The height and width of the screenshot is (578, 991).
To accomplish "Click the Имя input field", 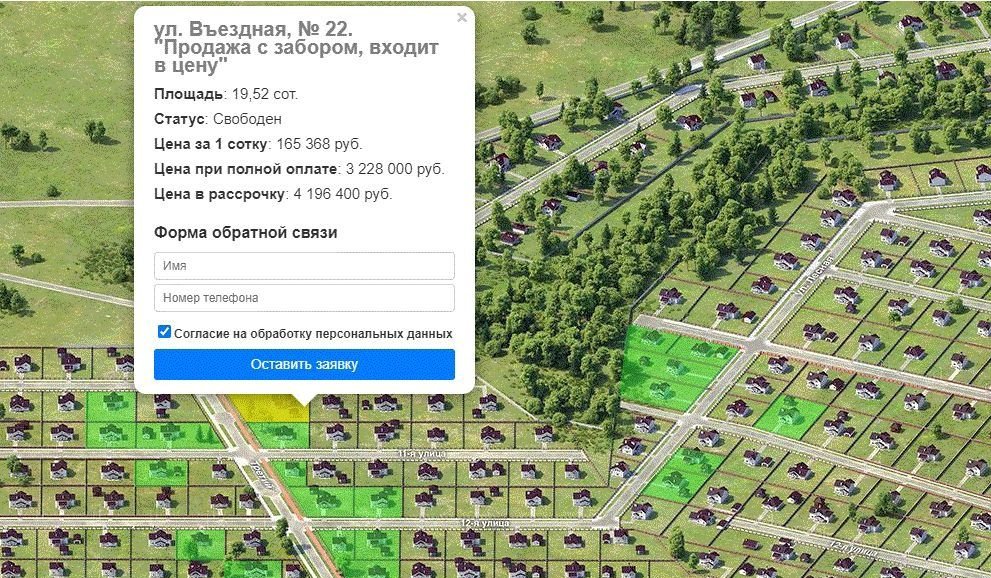I will pyautogui.click(x=304, y=266).
